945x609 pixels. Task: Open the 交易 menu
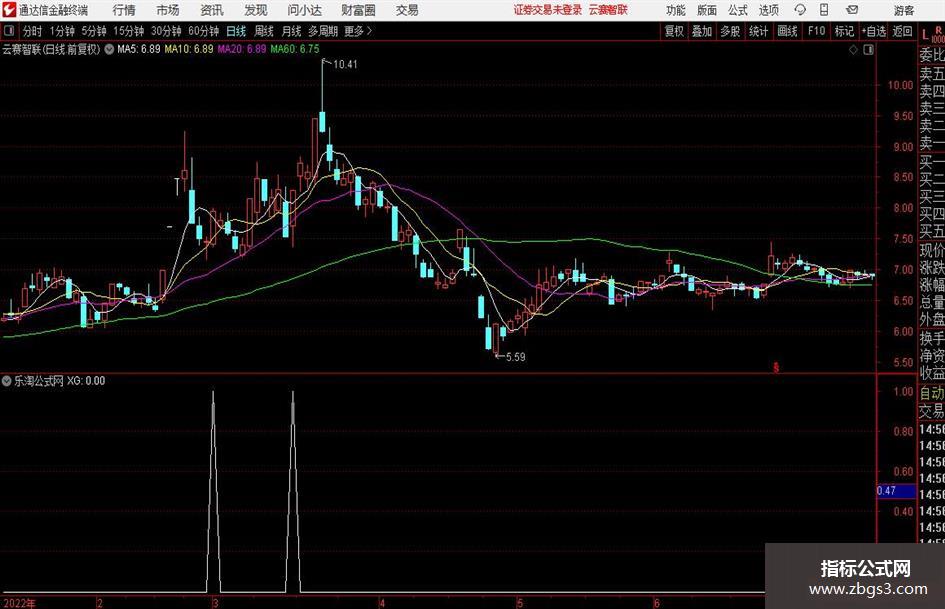click(x=407, y=10)
